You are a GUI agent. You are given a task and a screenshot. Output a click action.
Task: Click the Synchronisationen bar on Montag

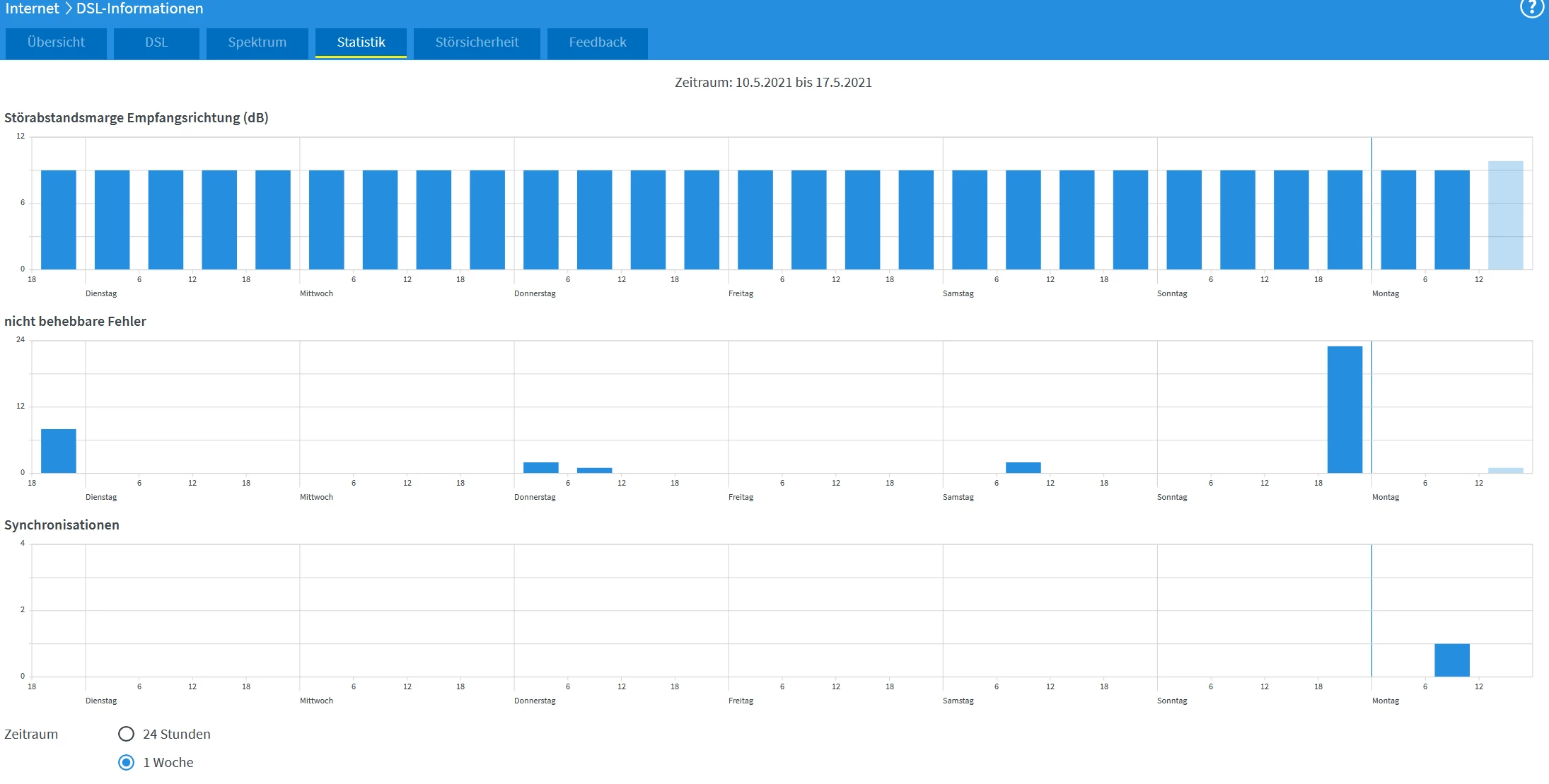(1451, 660)
